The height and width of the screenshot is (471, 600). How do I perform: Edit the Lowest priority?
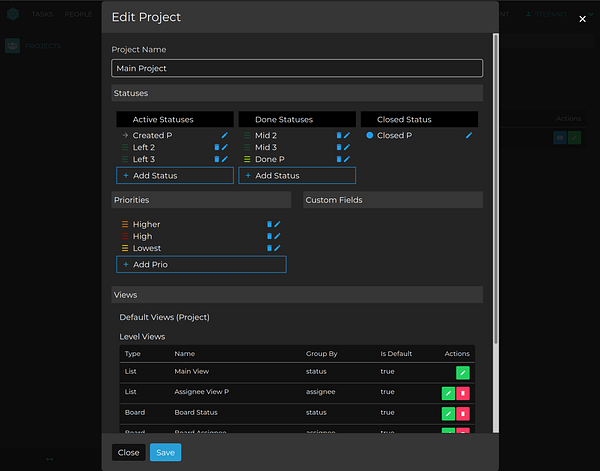pos(277,248)
